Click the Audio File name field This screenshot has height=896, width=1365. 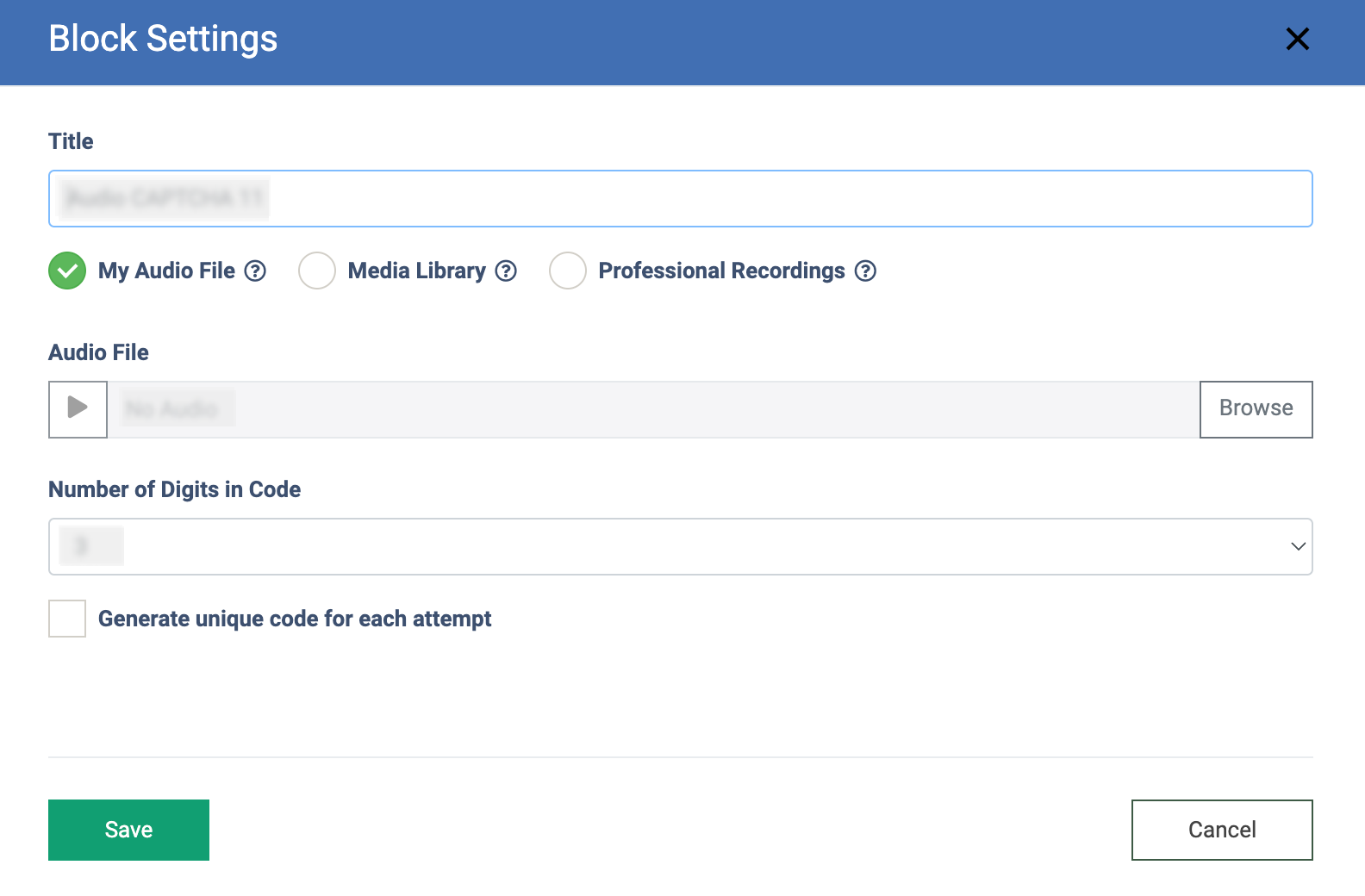tap(653, 409)
